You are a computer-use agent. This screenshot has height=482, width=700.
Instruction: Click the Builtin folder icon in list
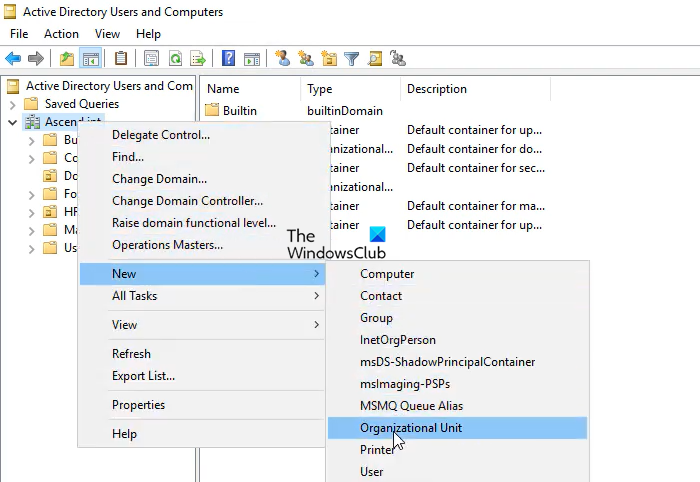click(212, 110)
